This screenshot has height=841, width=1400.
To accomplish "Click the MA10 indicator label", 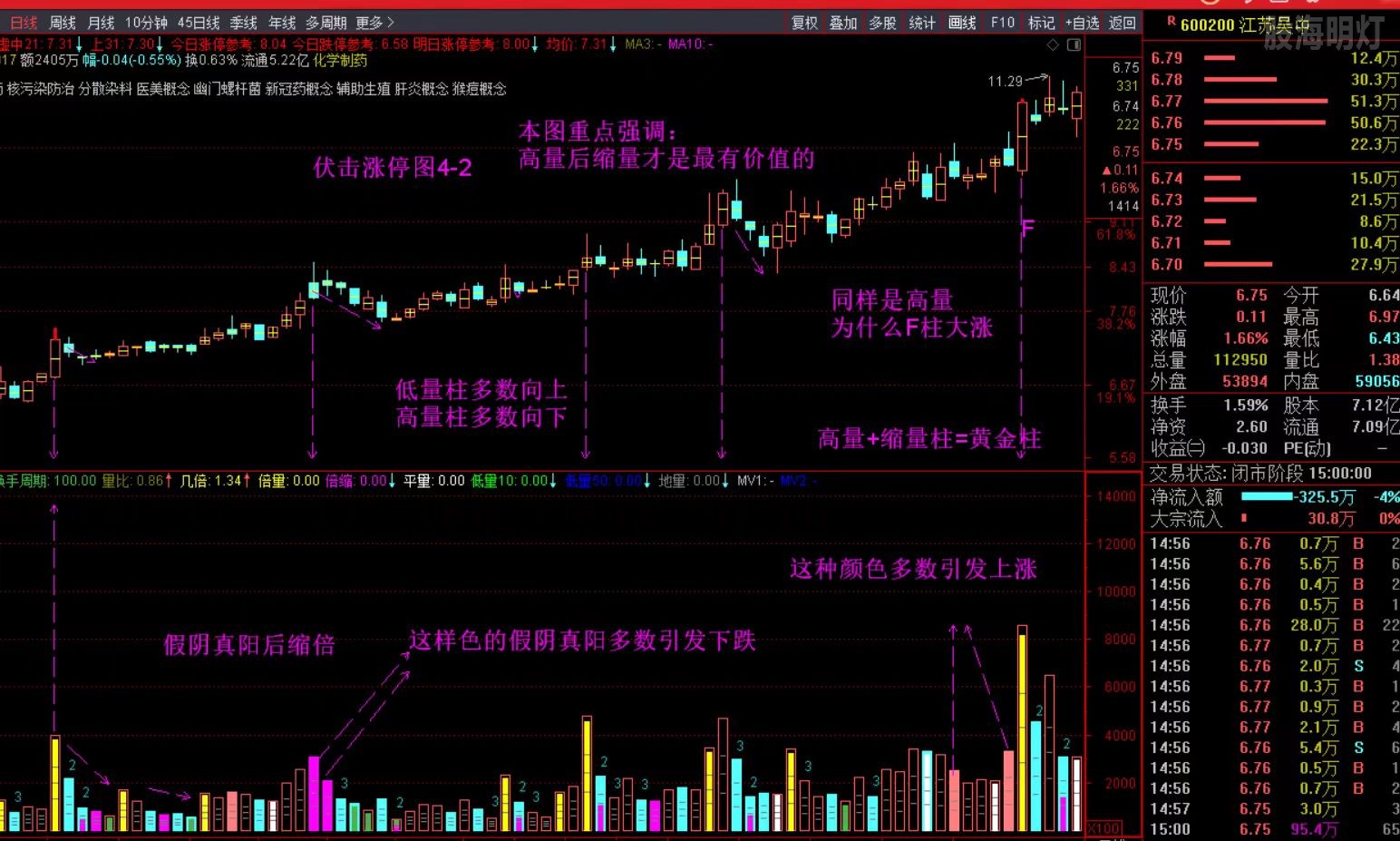I will tap(690, 44).
